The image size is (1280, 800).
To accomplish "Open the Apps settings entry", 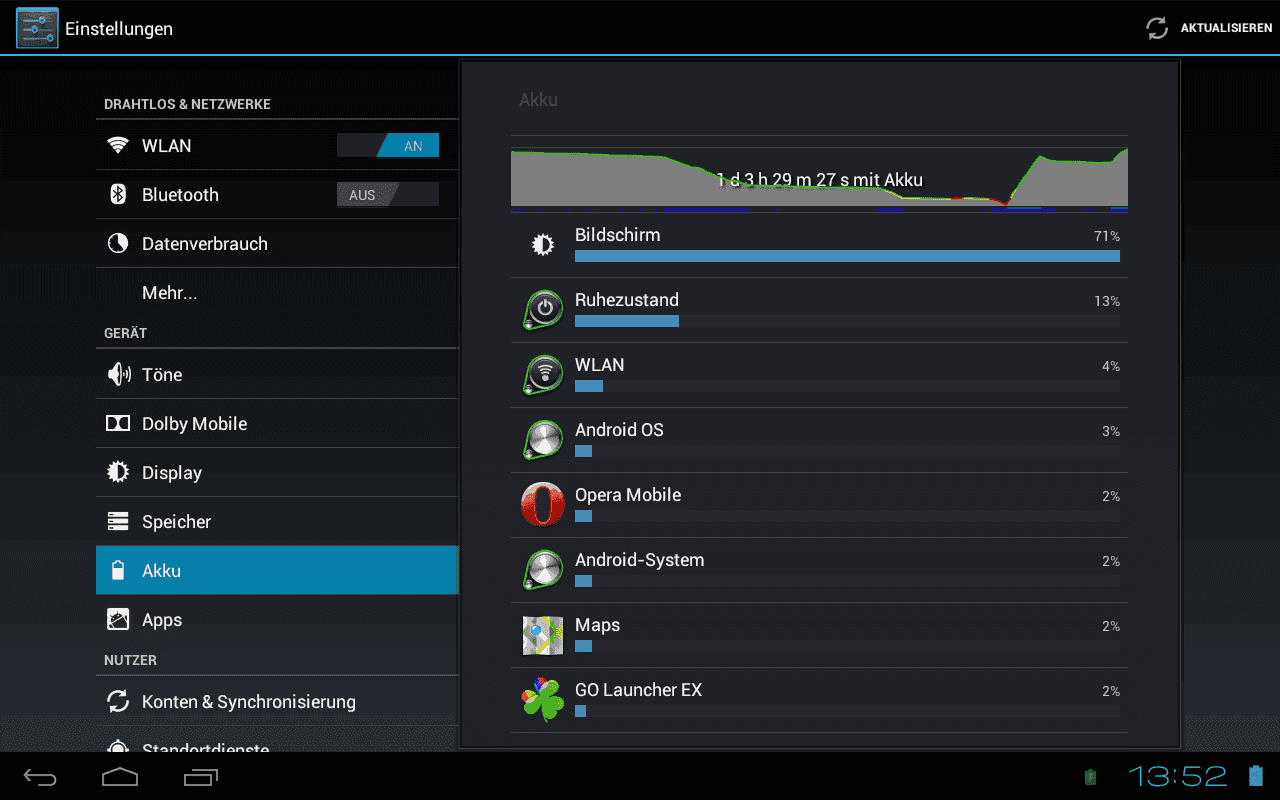I will click(277, 620).
